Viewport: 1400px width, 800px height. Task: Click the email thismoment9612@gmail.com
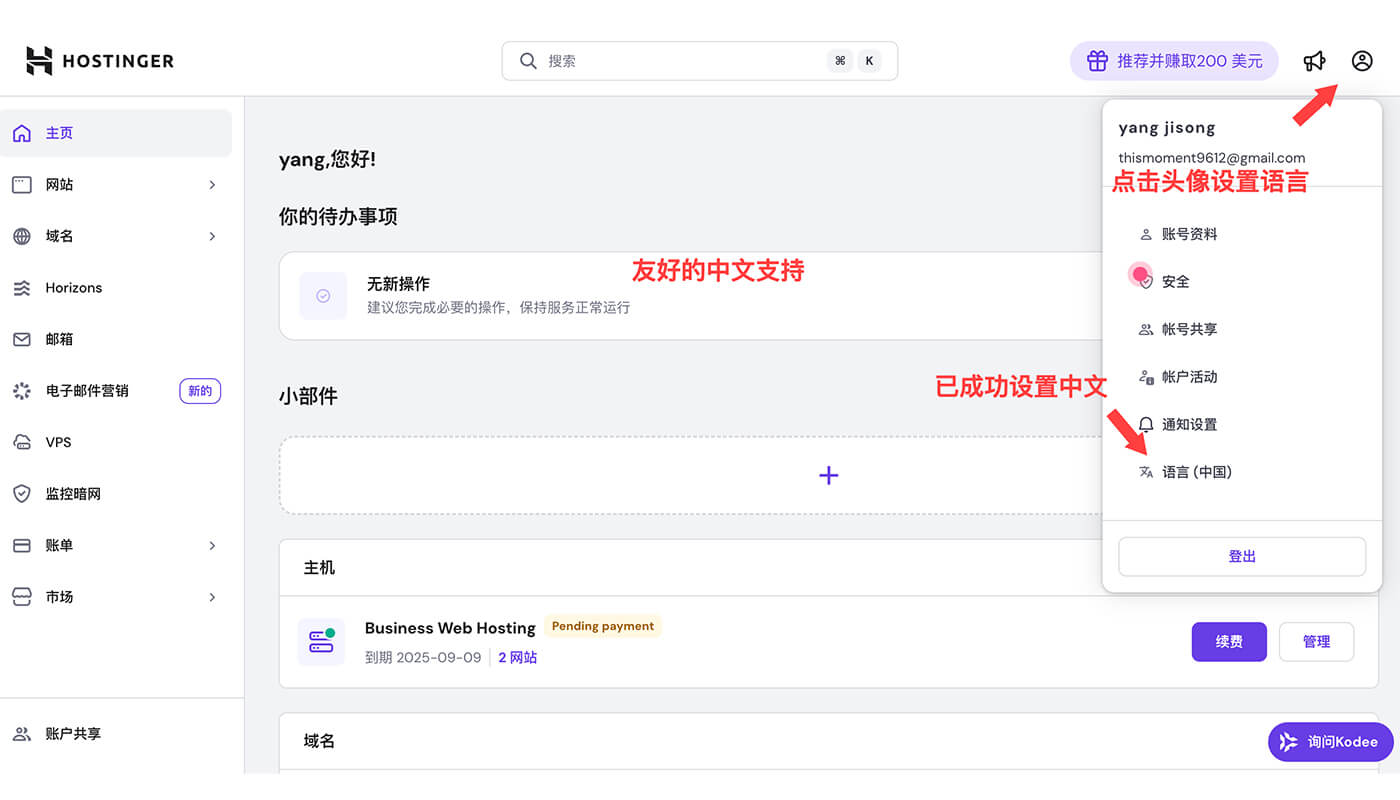1211,158
